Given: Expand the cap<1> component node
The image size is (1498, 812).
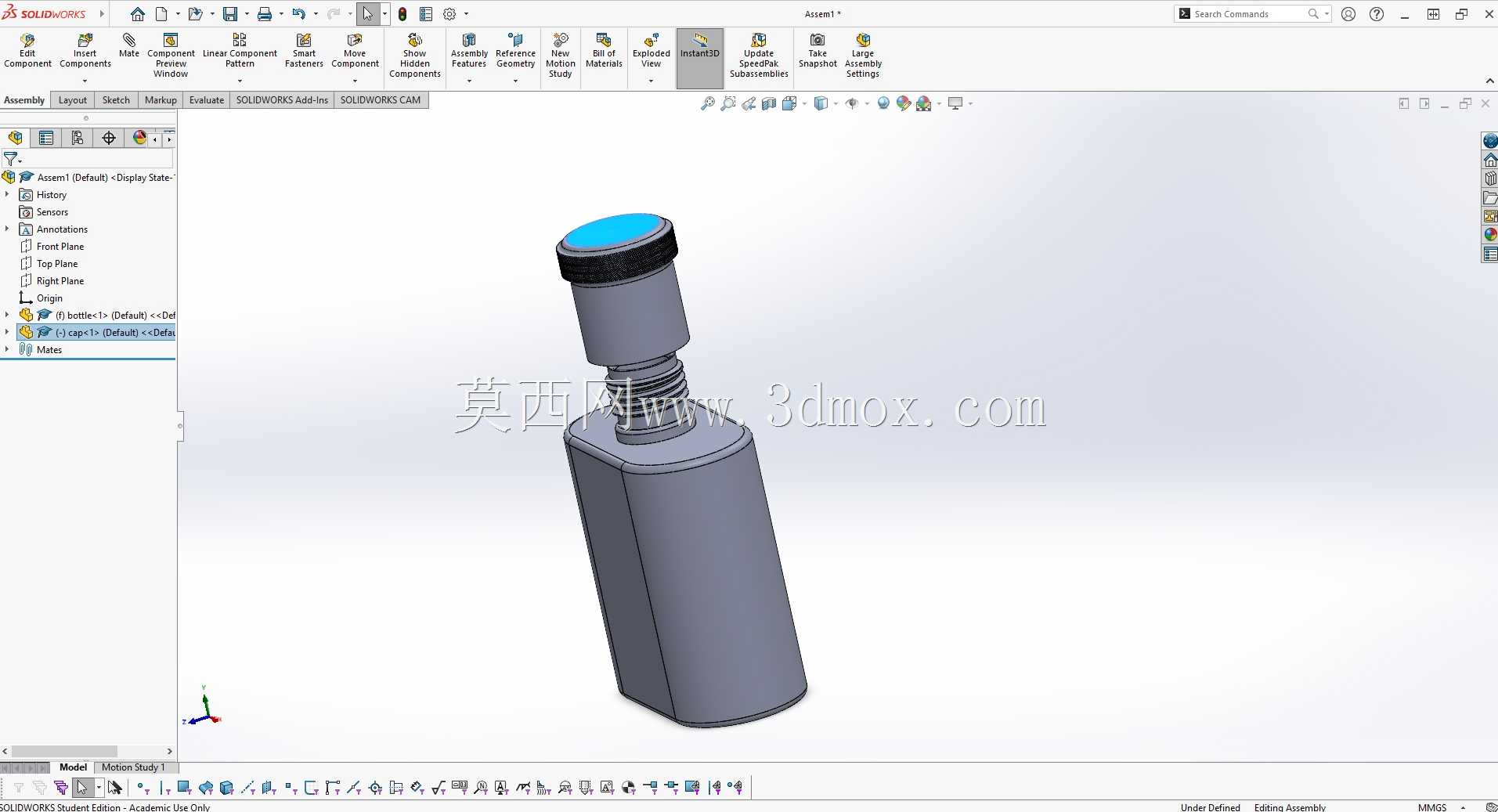Looking at the screenshot, I should pos(7,332).
